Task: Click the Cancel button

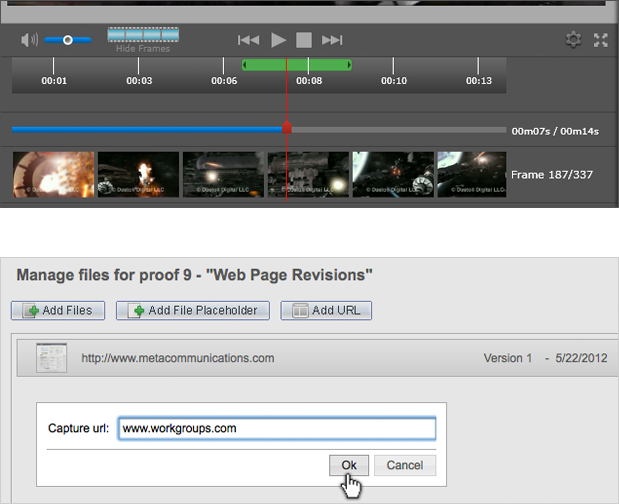Action: coord(405,465)
